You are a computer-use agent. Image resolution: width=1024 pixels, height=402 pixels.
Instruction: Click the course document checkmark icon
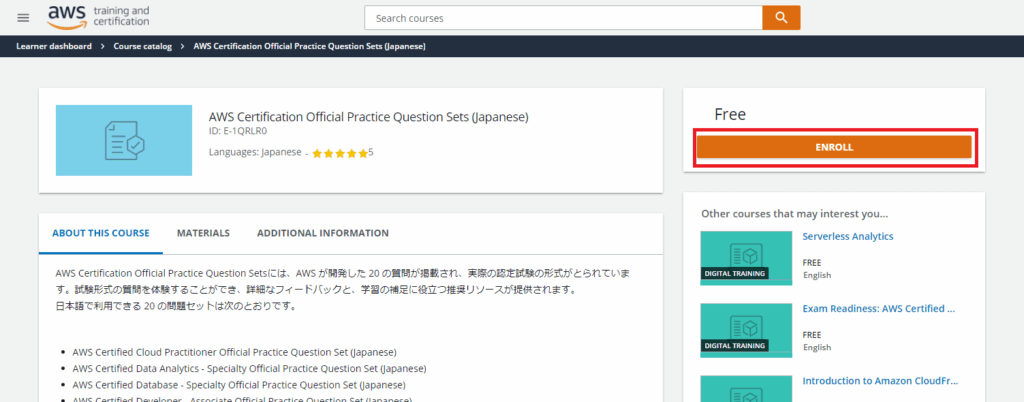125,140
